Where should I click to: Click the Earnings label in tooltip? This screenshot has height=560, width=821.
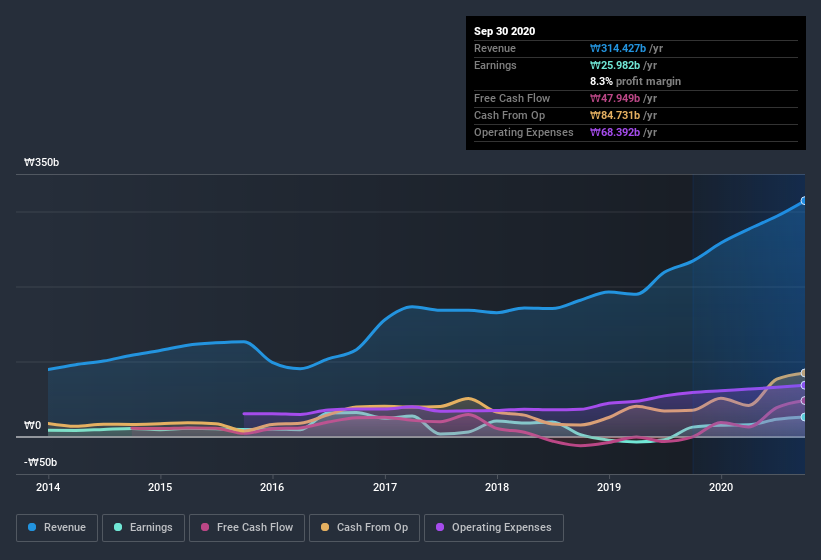[x=495, y=65]
